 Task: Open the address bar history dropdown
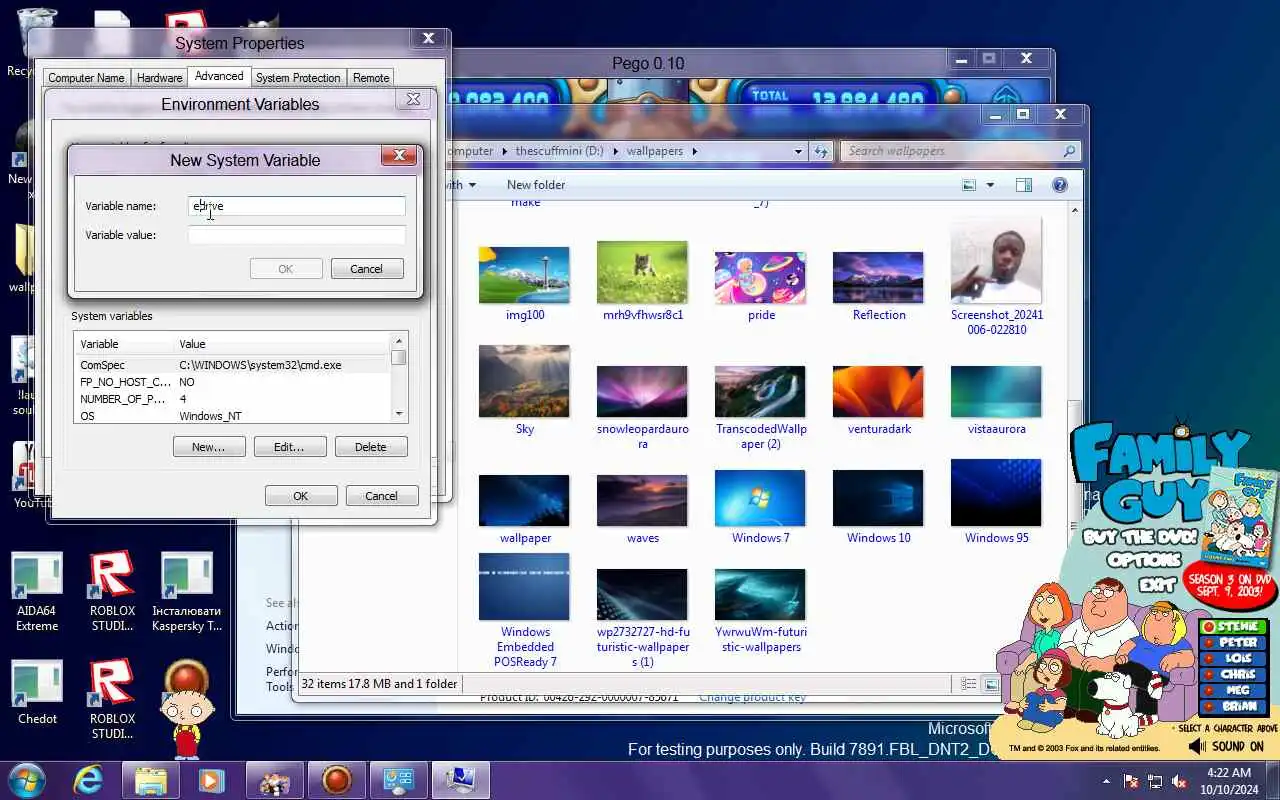click(798, 151)
